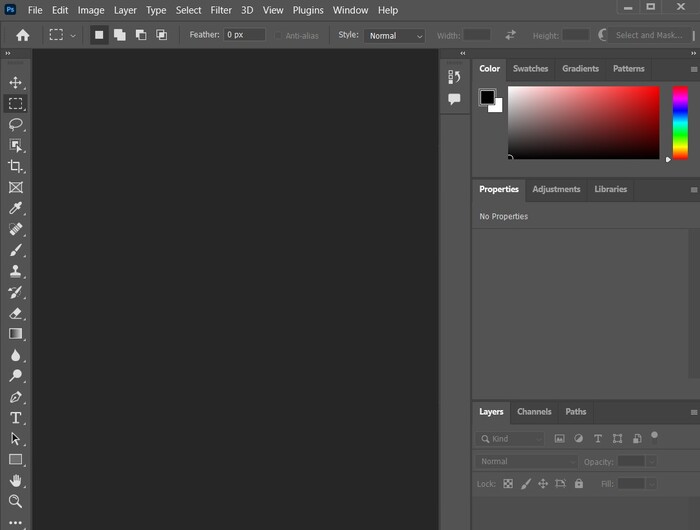
Task: Select the Horizontal Type tool
Action: [15, 417]
